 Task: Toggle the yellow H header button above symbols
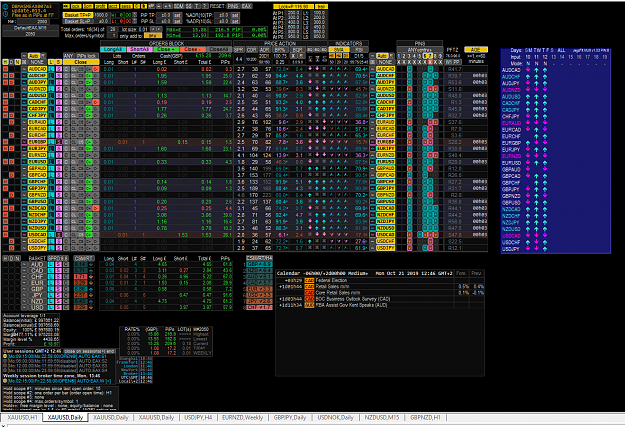click(5, 62)
